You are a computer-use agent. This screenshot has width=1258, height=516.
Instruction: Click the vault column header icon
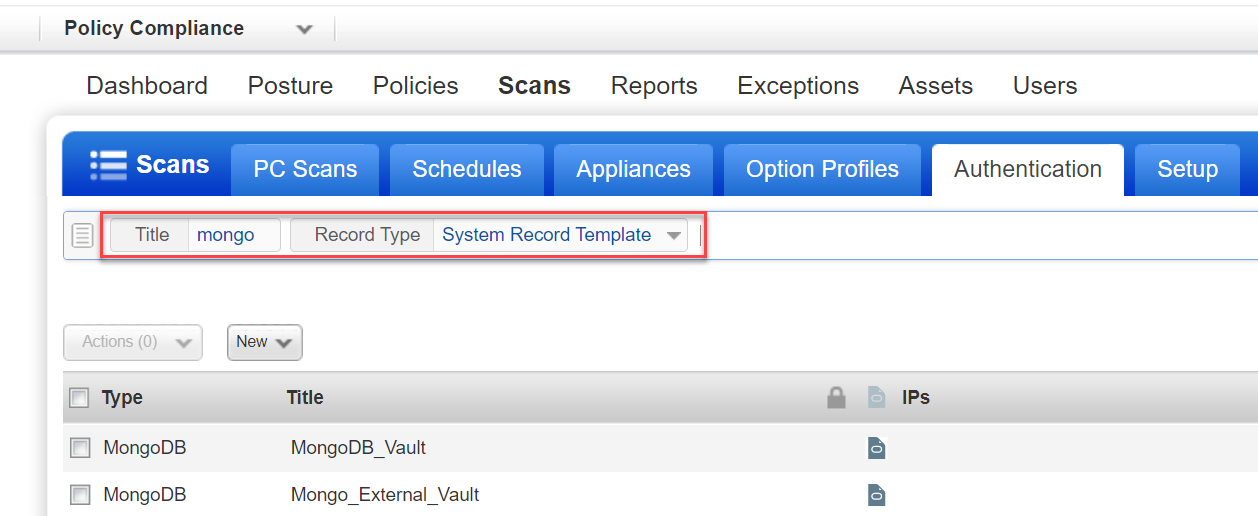click(876, 398)
